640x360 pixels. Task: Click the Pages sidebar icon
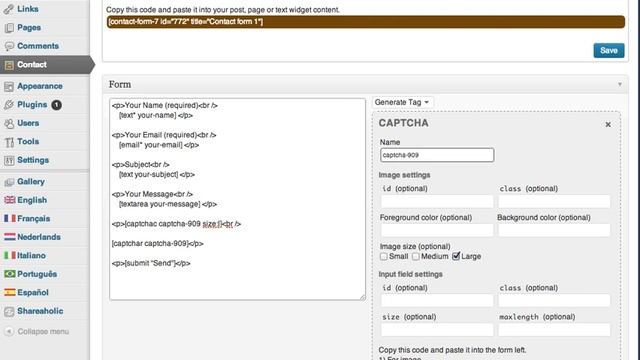9,28
